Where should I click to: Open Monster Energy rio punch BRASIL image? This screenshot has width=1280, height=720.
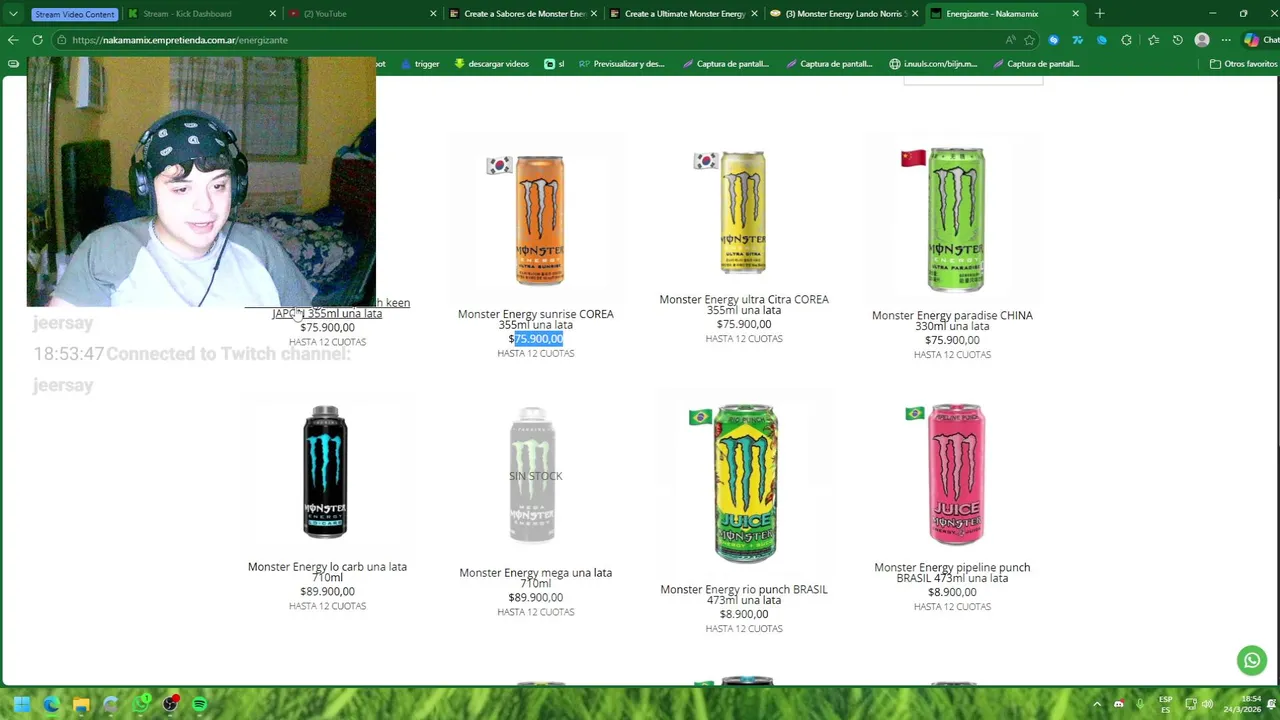pyautogui.click(x=746, y=483)
